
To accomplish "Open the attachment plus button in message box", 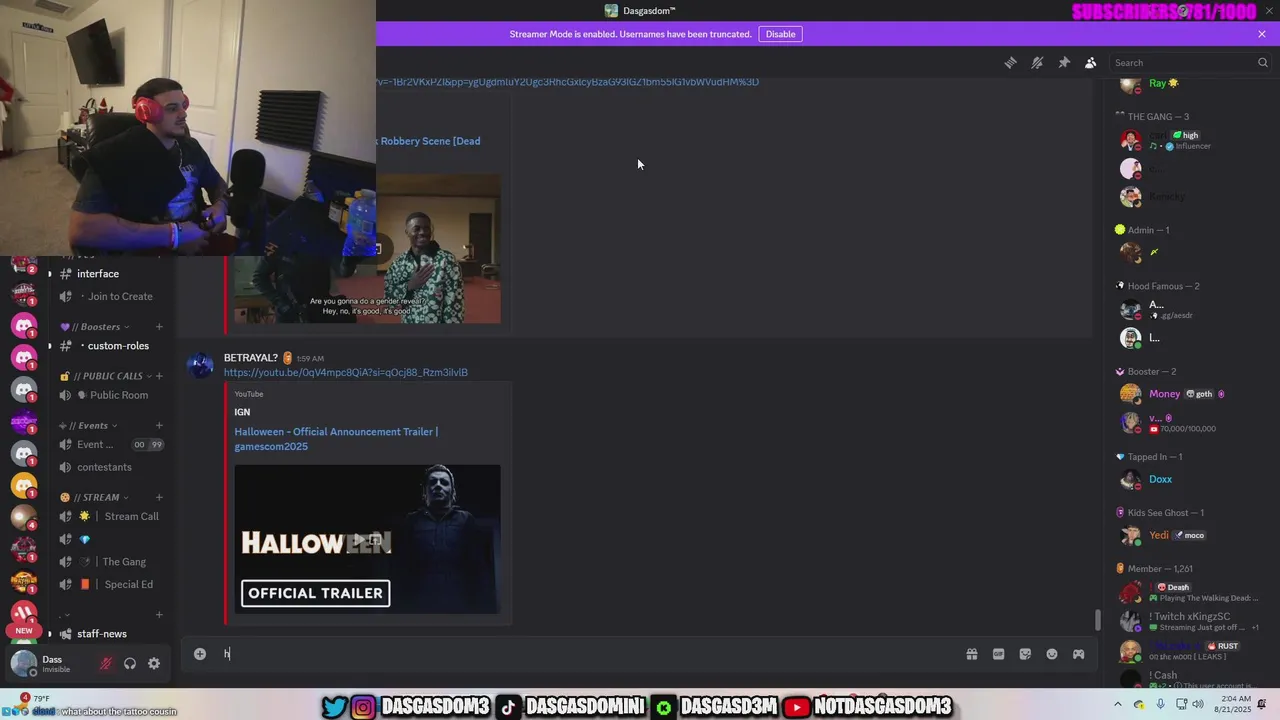I will 200,654.
